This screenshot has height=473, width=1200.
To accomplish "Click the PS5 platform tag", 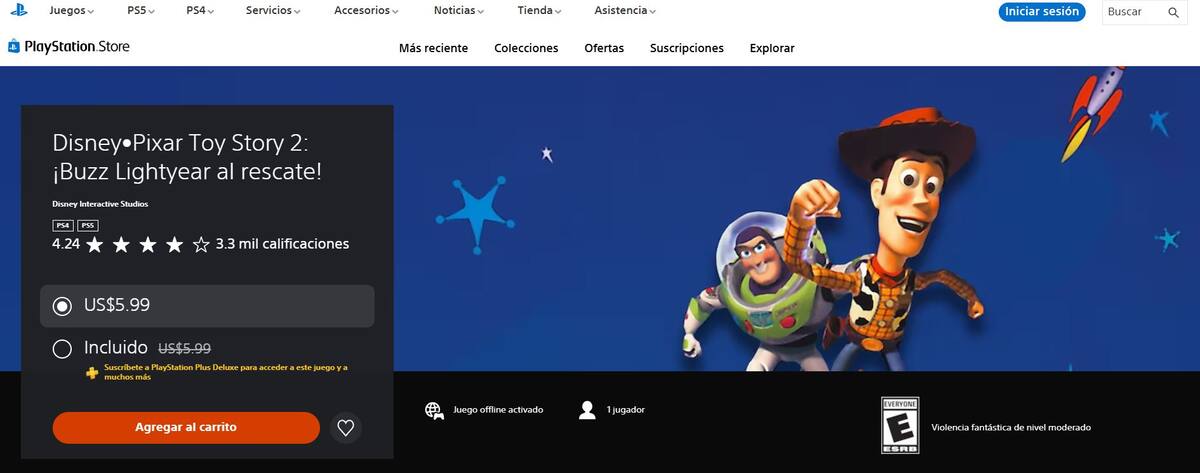I will coord(88,225).
